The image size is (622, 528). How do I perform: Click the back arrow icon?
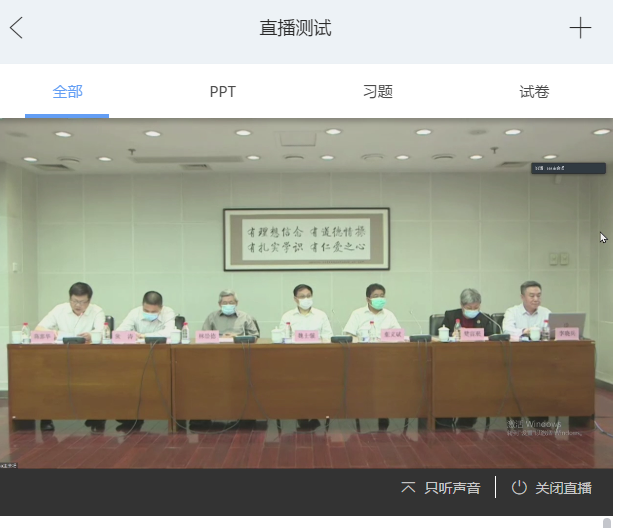point(16,28)
